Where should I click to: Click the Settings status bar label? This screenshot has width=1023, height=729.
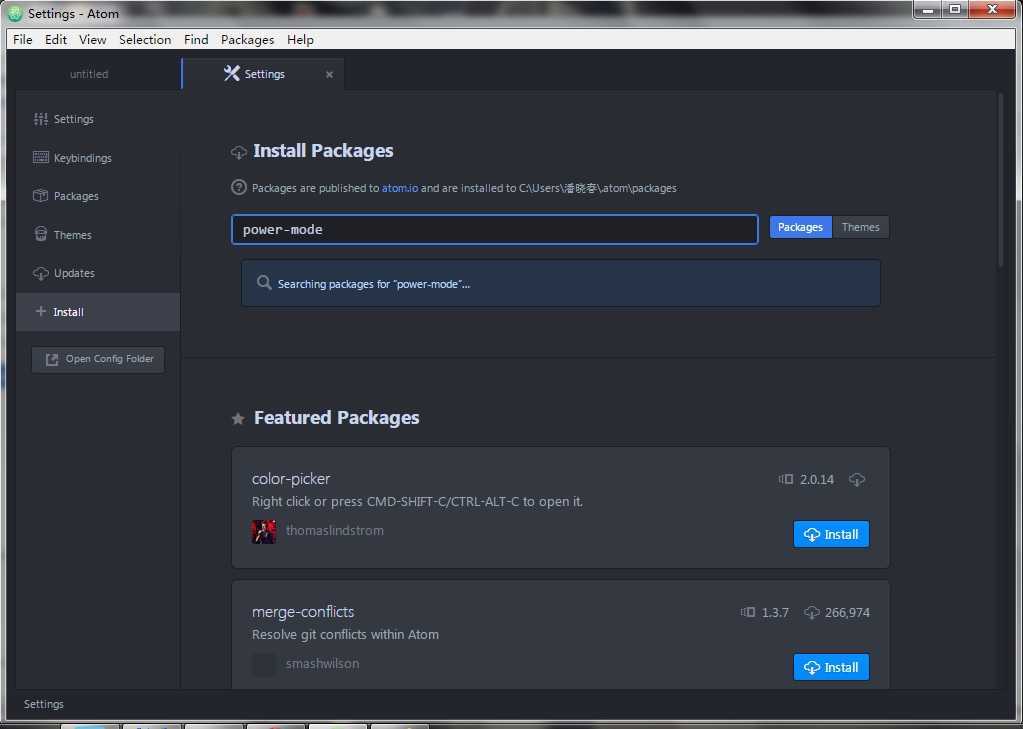click(44, 704)
